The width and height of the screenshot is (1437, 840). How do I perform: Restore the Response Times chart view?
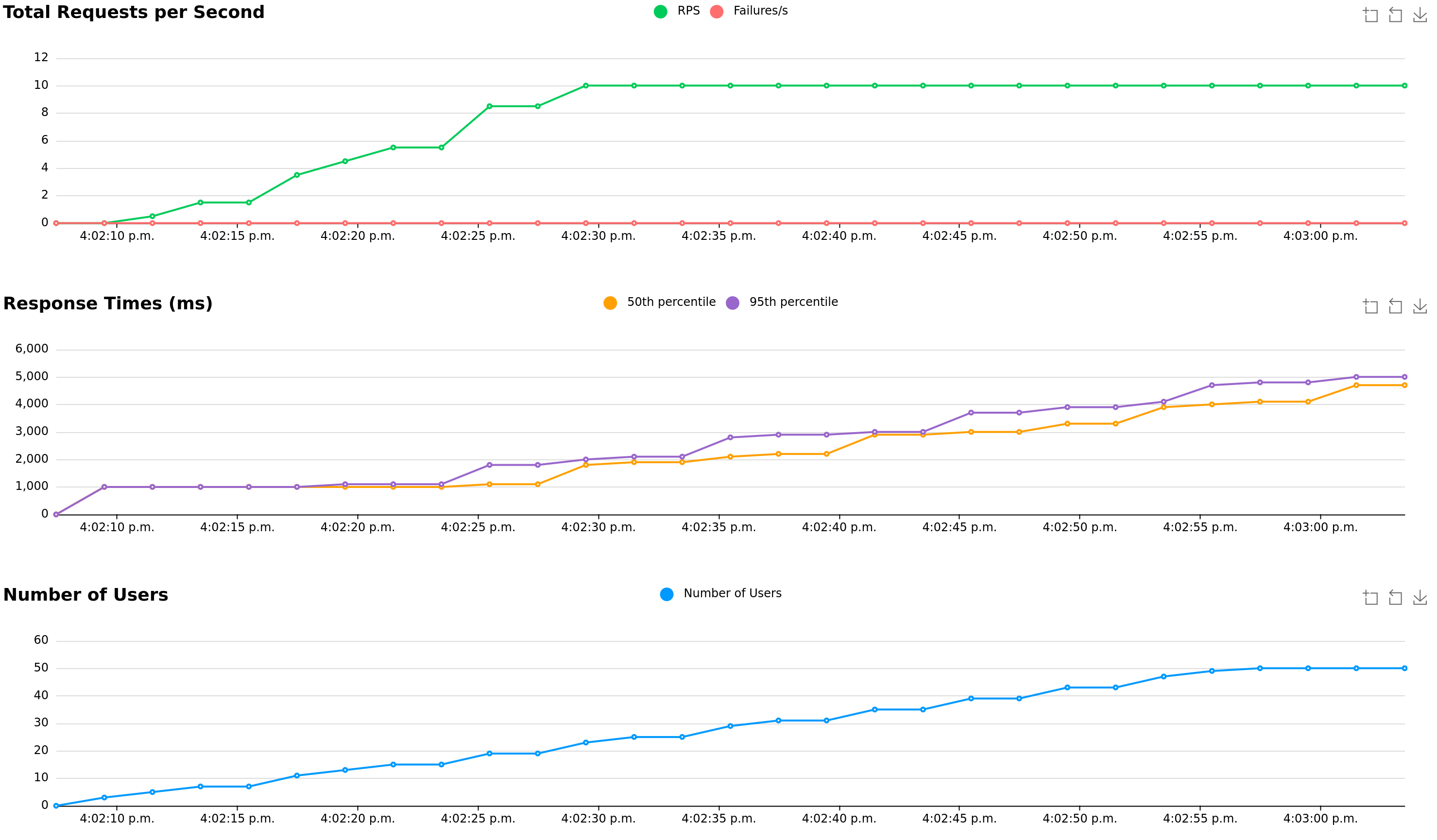pyautogui.click(x=1395, y=306)
